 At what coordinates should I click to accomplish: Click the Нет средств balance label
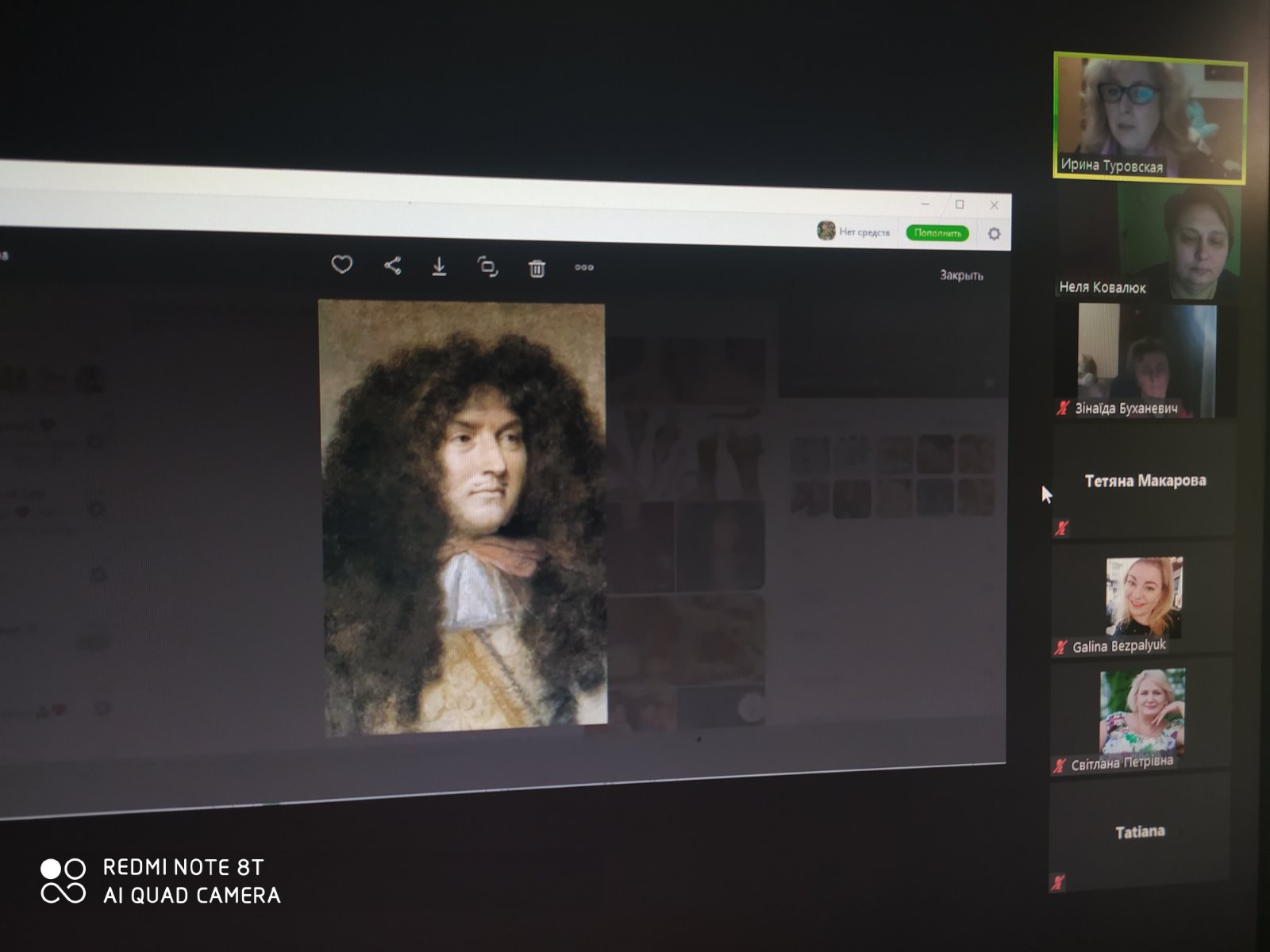(x=864, y=232)
